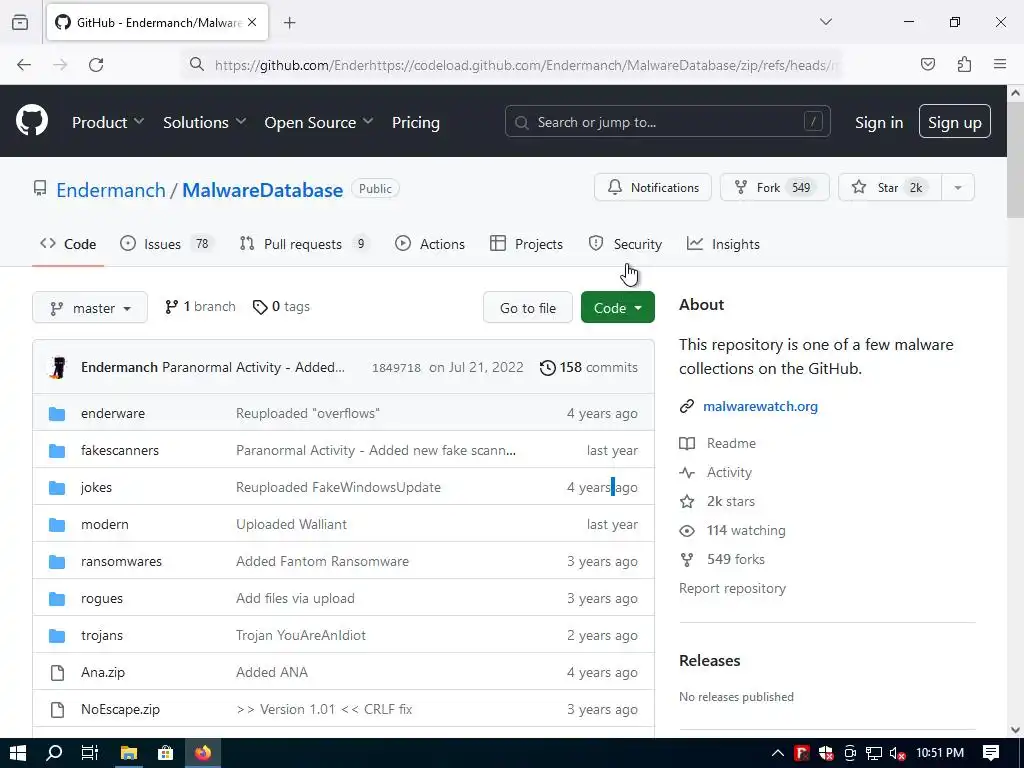1024x768 pixels.
Task: Click the page vertical scrollbar thumb
Action: click(x=1015, y=160)
